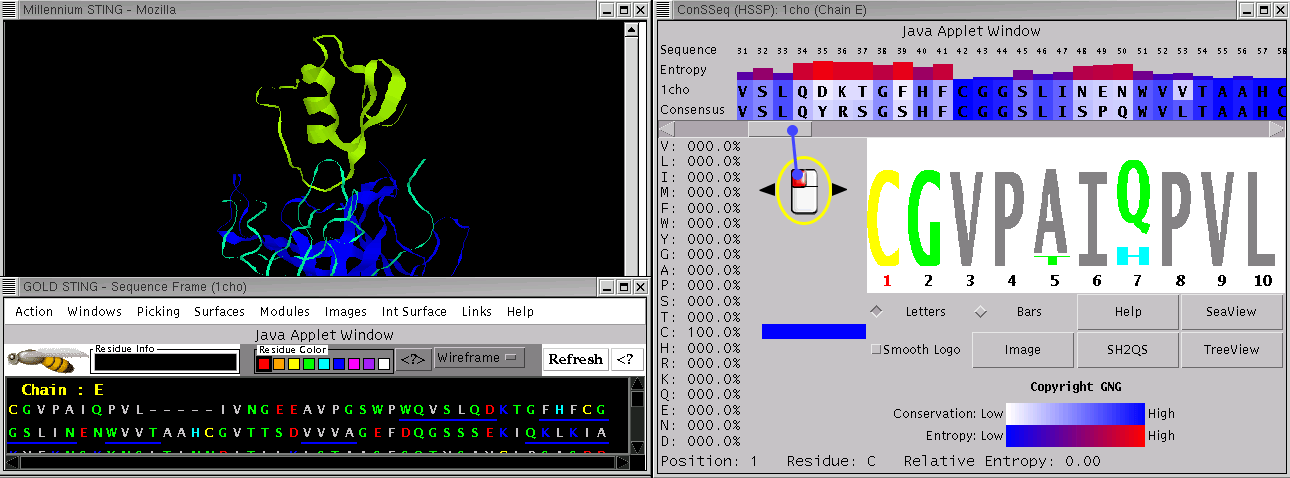Pick the purple residue color swatch
Viewport: 1290px width, 478px height.
coord(369,363)
